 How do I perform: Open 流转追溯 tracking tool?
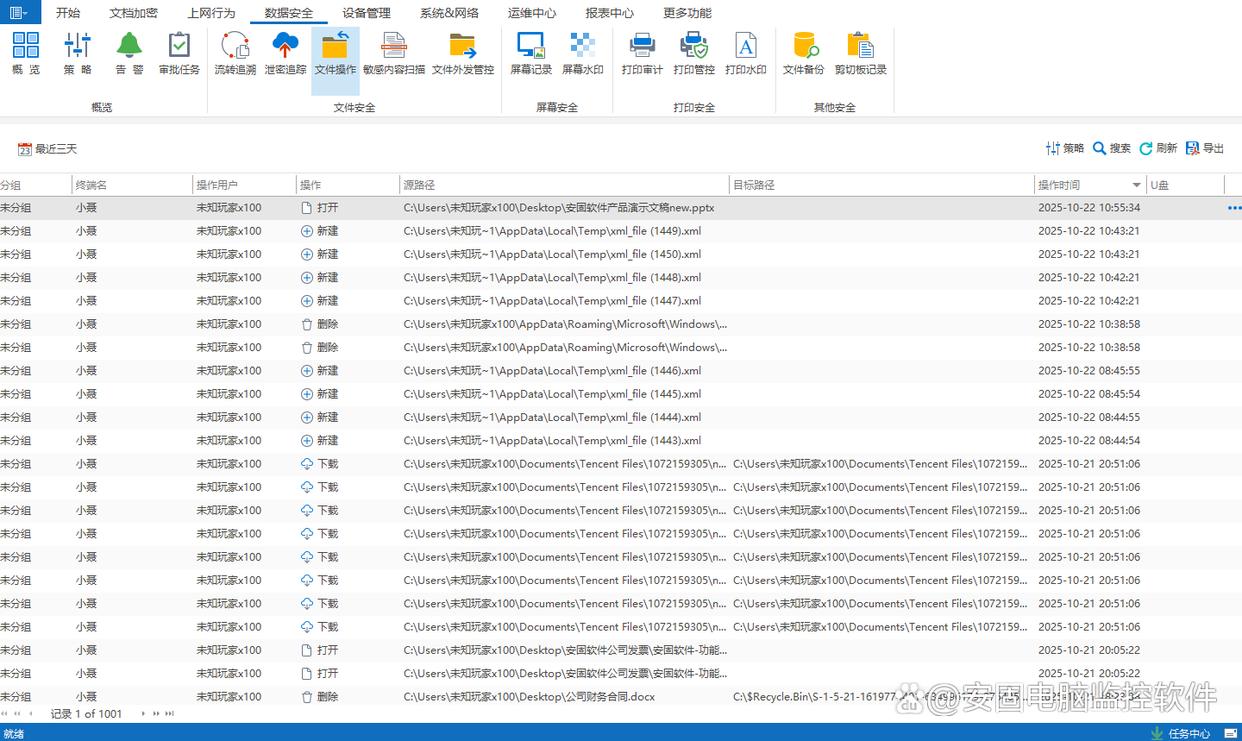[235, 54]
